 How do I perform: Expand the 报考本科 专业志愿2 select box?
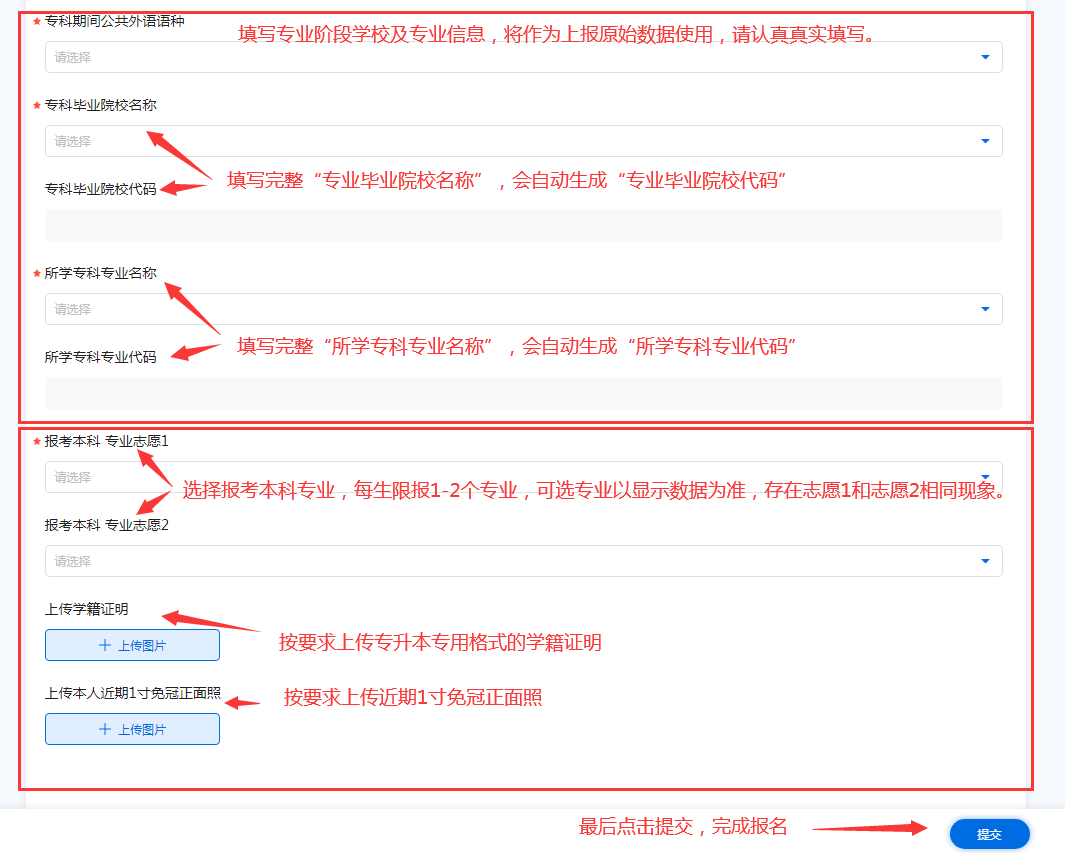coord(500,561)
